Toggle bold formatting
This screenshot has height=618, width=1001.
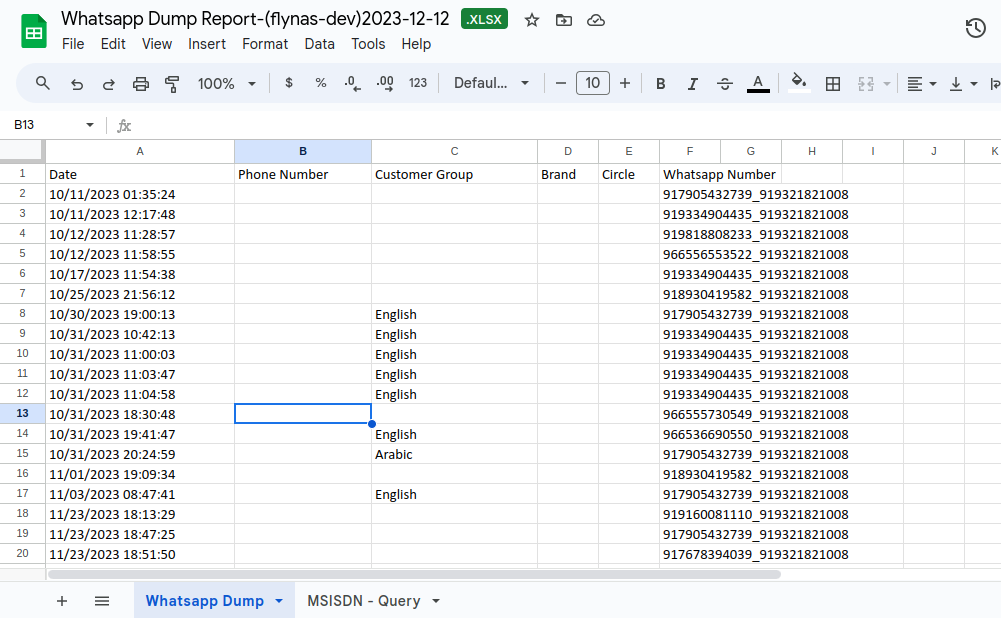[661, 84]
